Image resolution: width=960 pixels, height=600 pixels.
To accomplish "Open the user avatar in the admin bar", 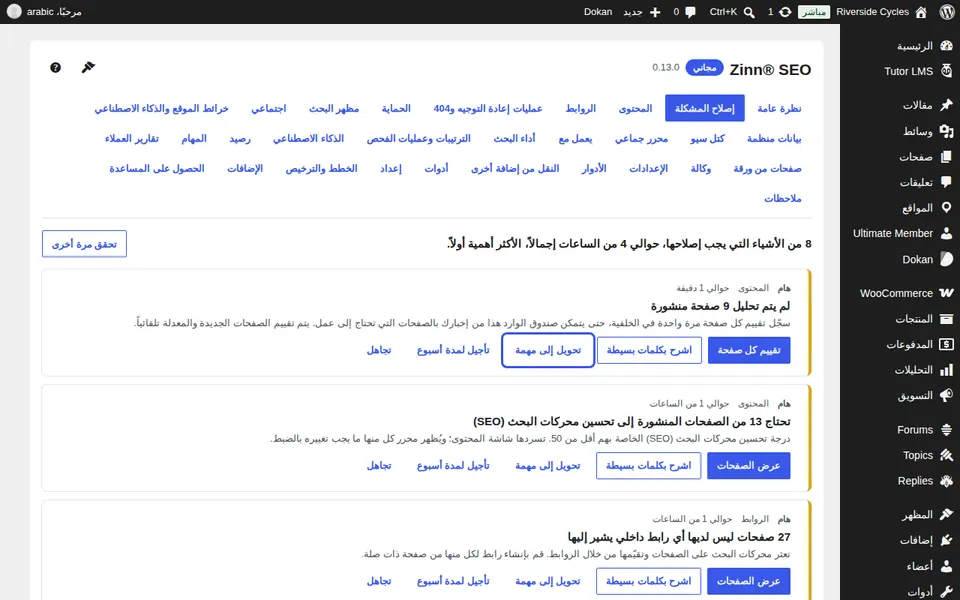I will pos(13,12).
